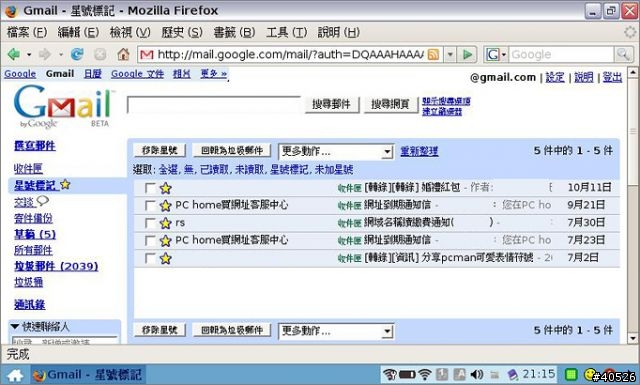The image size is (640, 385).
Task: Open the 草稿 (5) folder
Action: [x=35, y=234]
